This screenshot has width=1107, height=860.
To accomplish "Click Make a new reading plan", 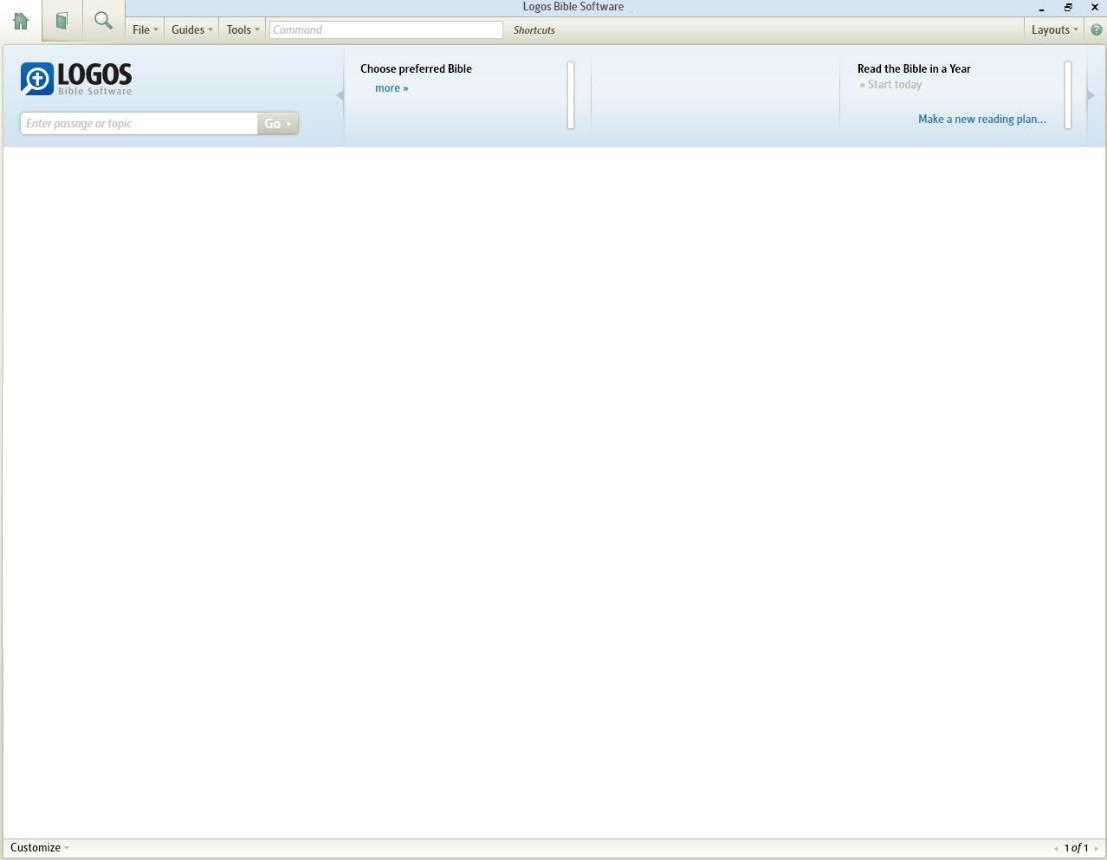I will (981, 118).
